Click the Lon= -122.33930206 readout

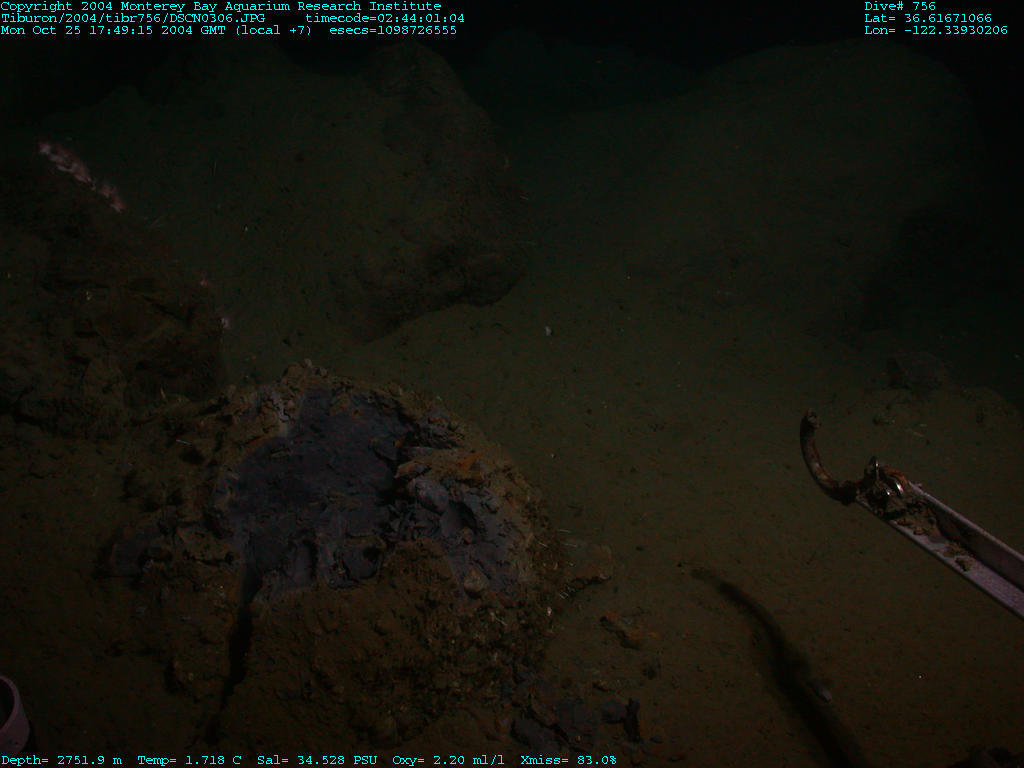tap(936, 30)
